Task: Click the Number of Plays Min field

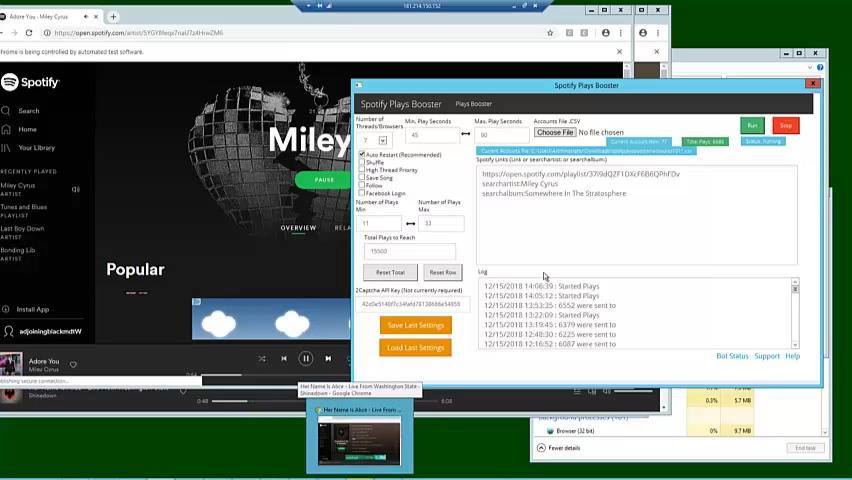Action: (x=379, y=223)
